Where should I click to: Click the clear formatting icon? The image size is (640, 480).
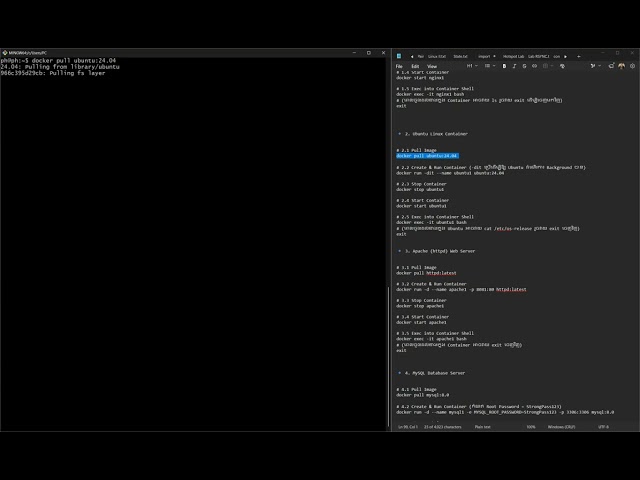tap(562, 66)
